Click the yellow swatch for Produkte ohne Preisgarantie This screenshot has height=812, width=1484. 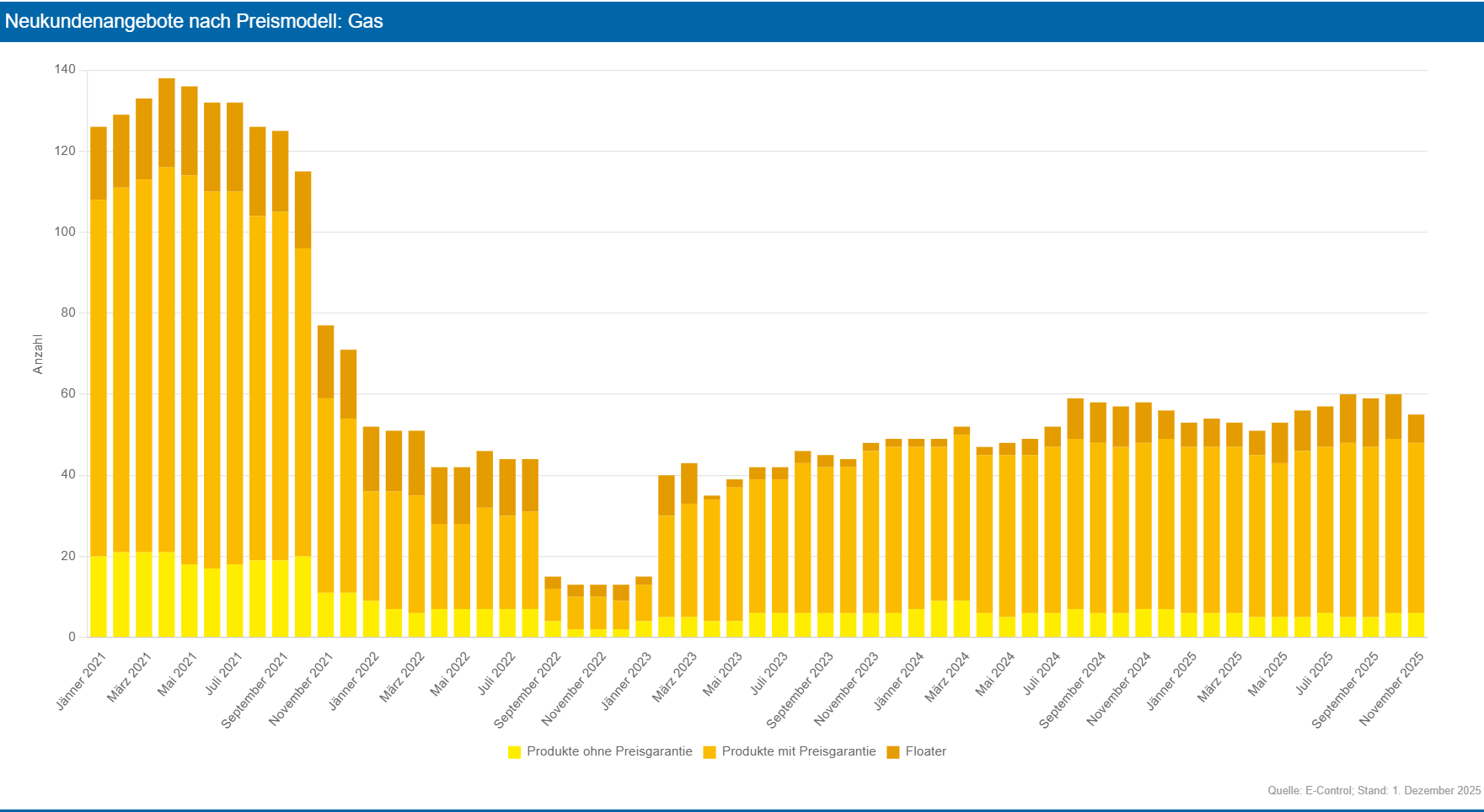[514, 752]
